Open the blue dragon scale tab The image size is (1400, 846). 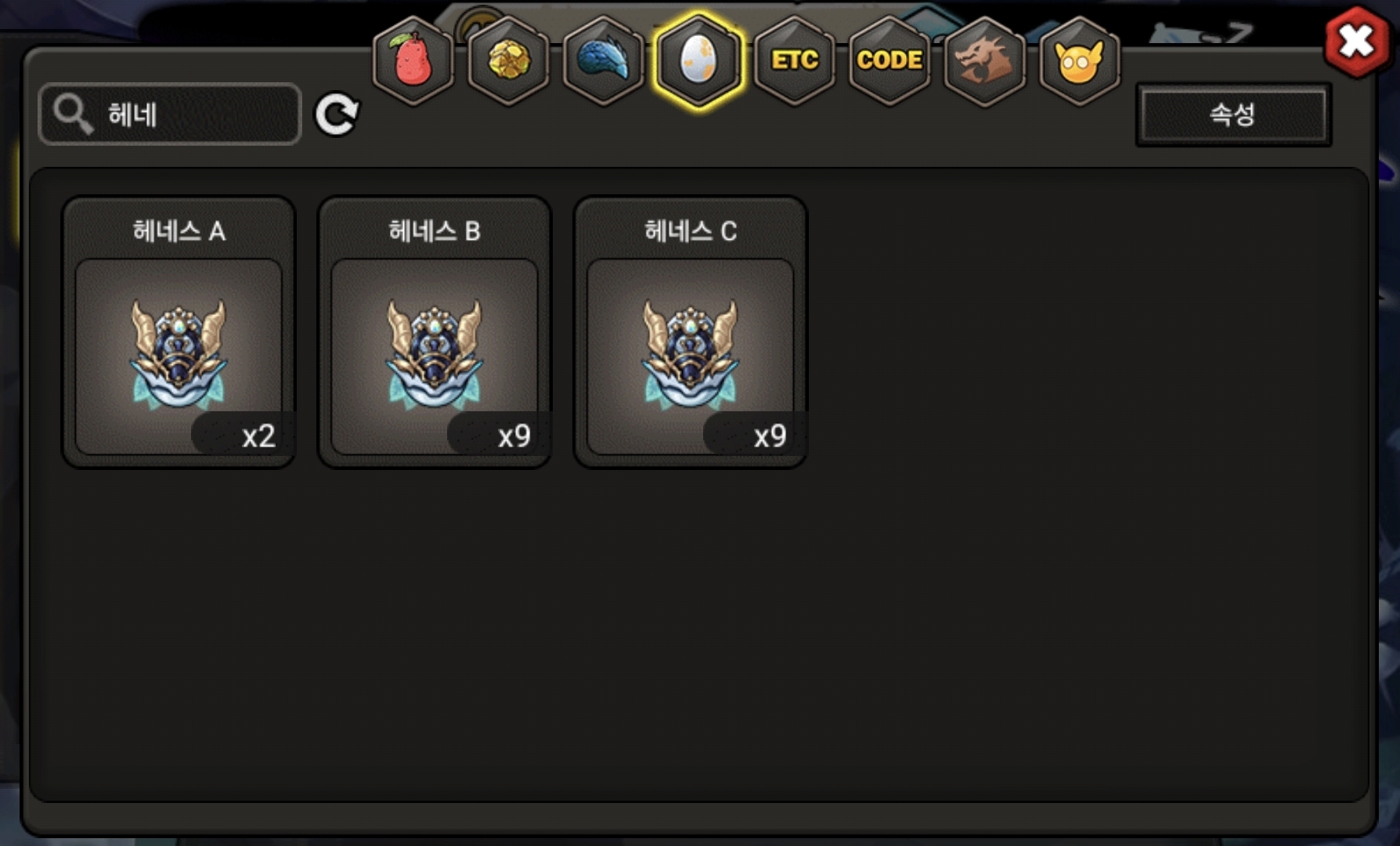tap(604, 60)
